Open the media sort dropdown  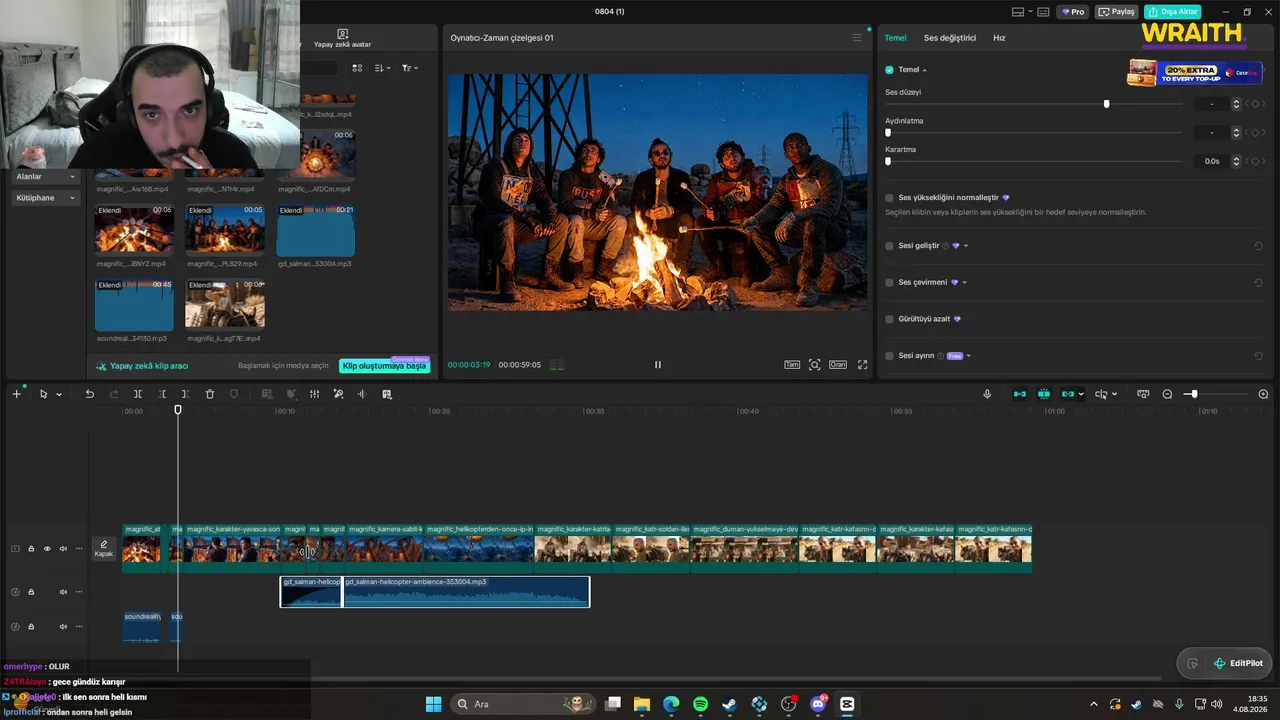click(x=383, y=68)
